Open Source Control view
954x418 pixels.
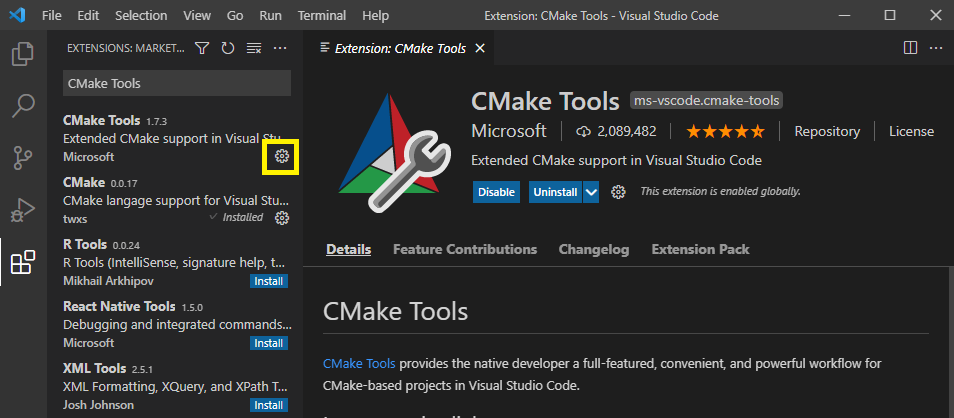click(x=22, y=157)
